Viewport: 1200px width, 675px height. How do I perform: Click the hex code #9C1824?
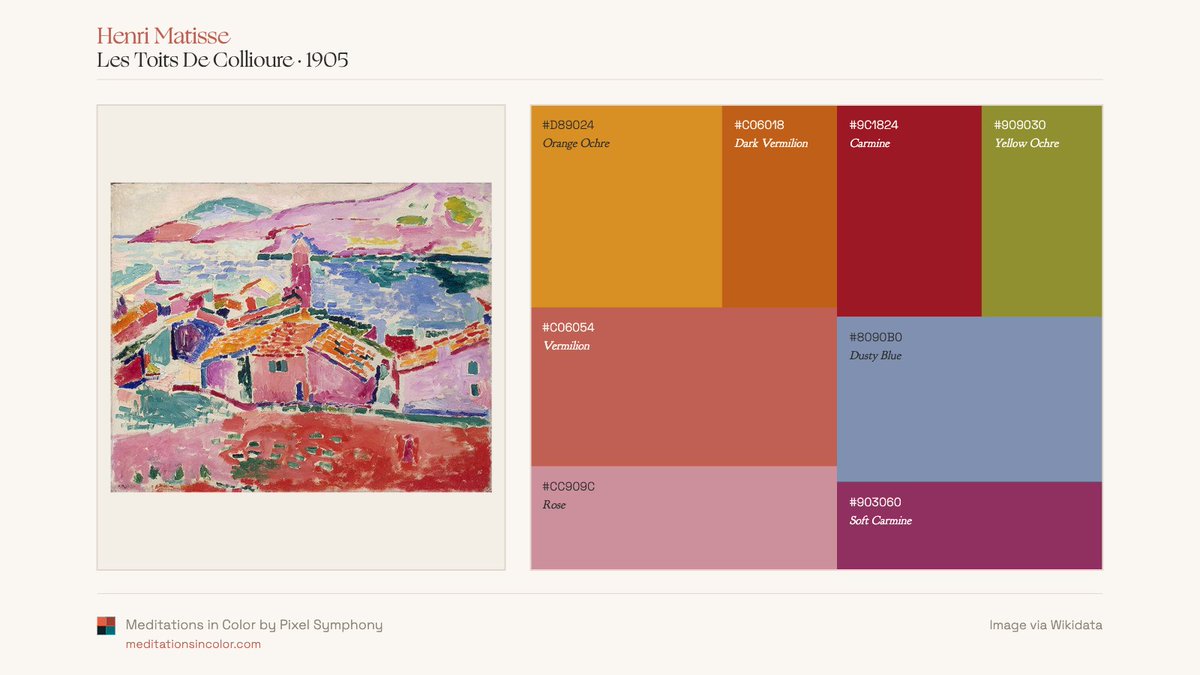coord(874,125)
